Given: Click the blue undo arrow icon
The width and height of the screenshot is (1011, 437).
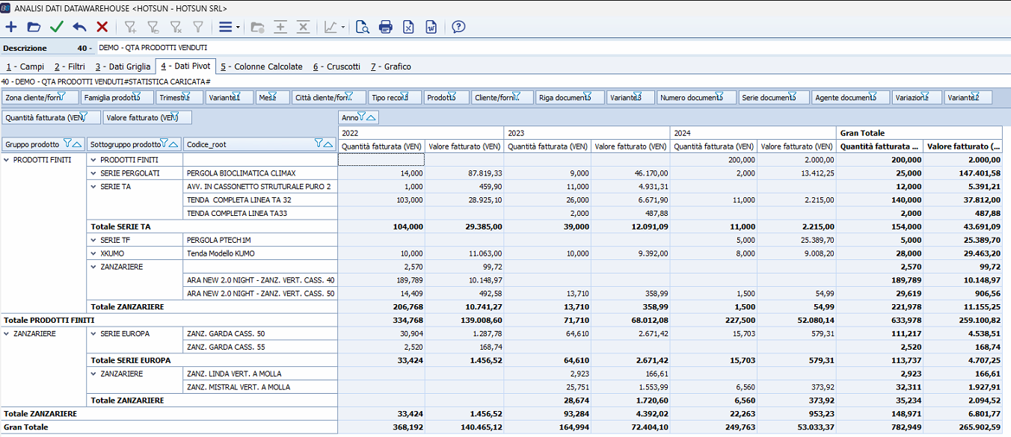Looking at the screenshot, I should [80, 27].
